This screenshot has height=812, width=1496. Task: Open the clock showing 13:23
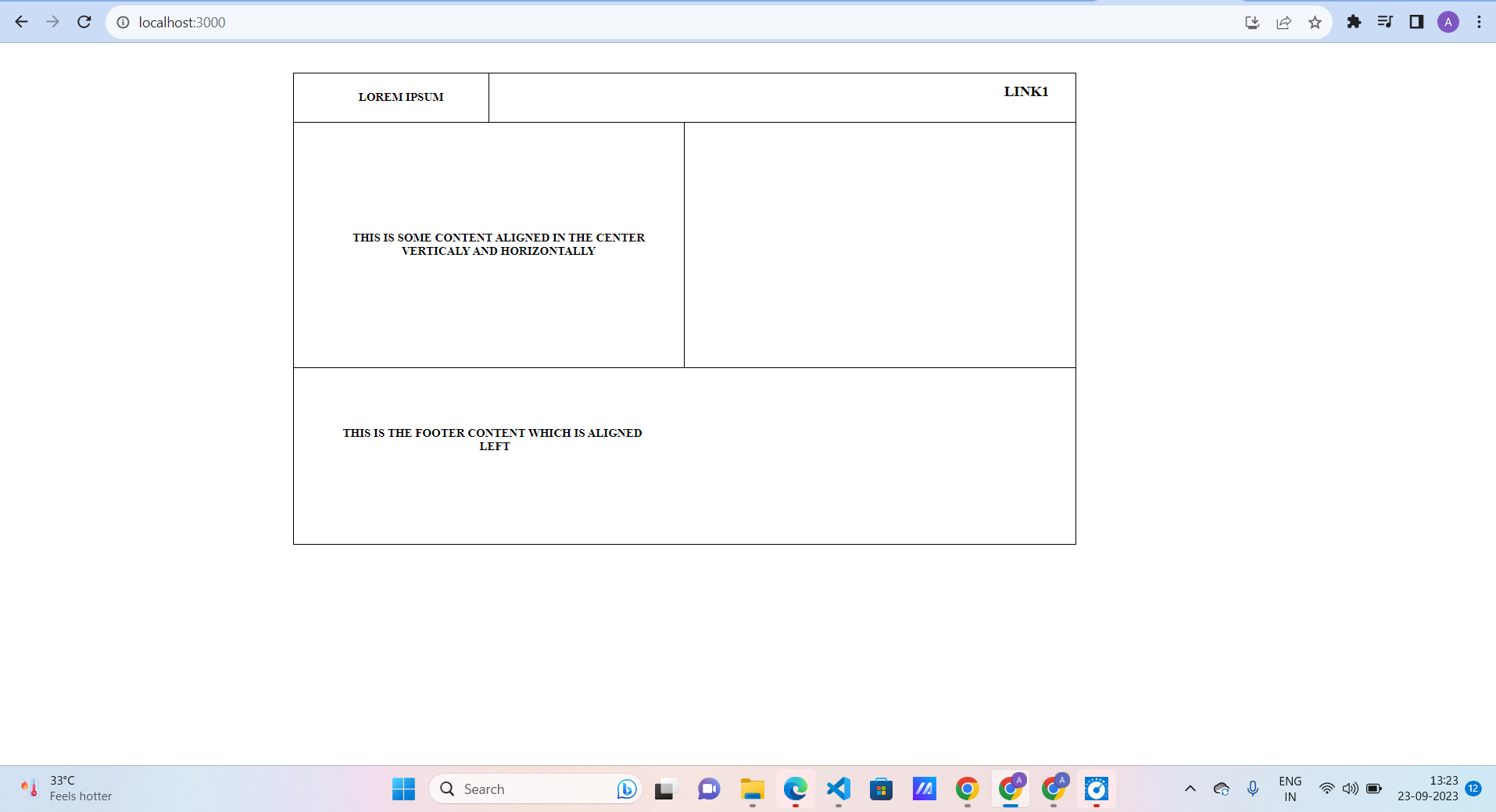pyautogui.click(x=1427, y=789)
